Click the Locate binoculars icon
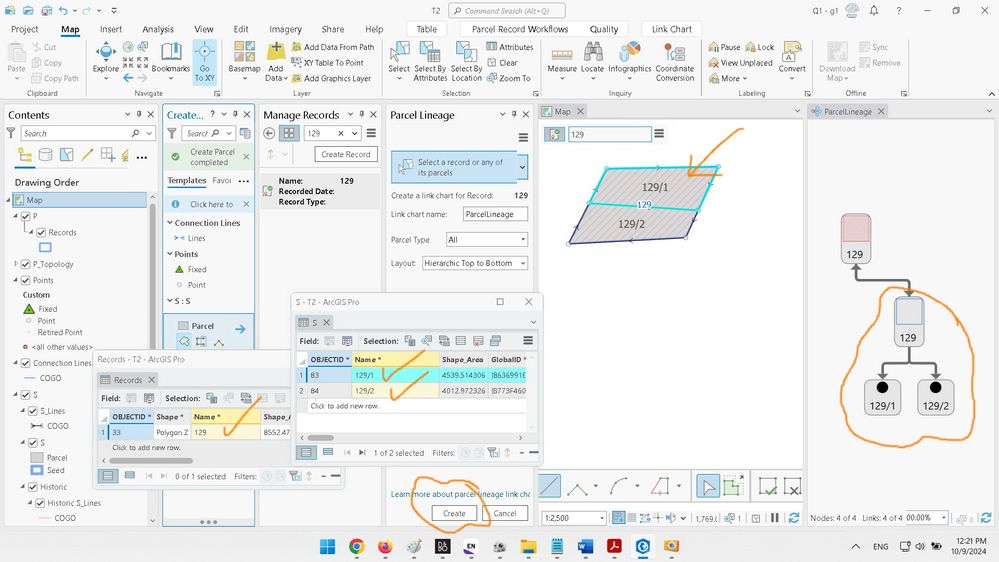Viewport: 999px width, 562px height. coord(593,52)
